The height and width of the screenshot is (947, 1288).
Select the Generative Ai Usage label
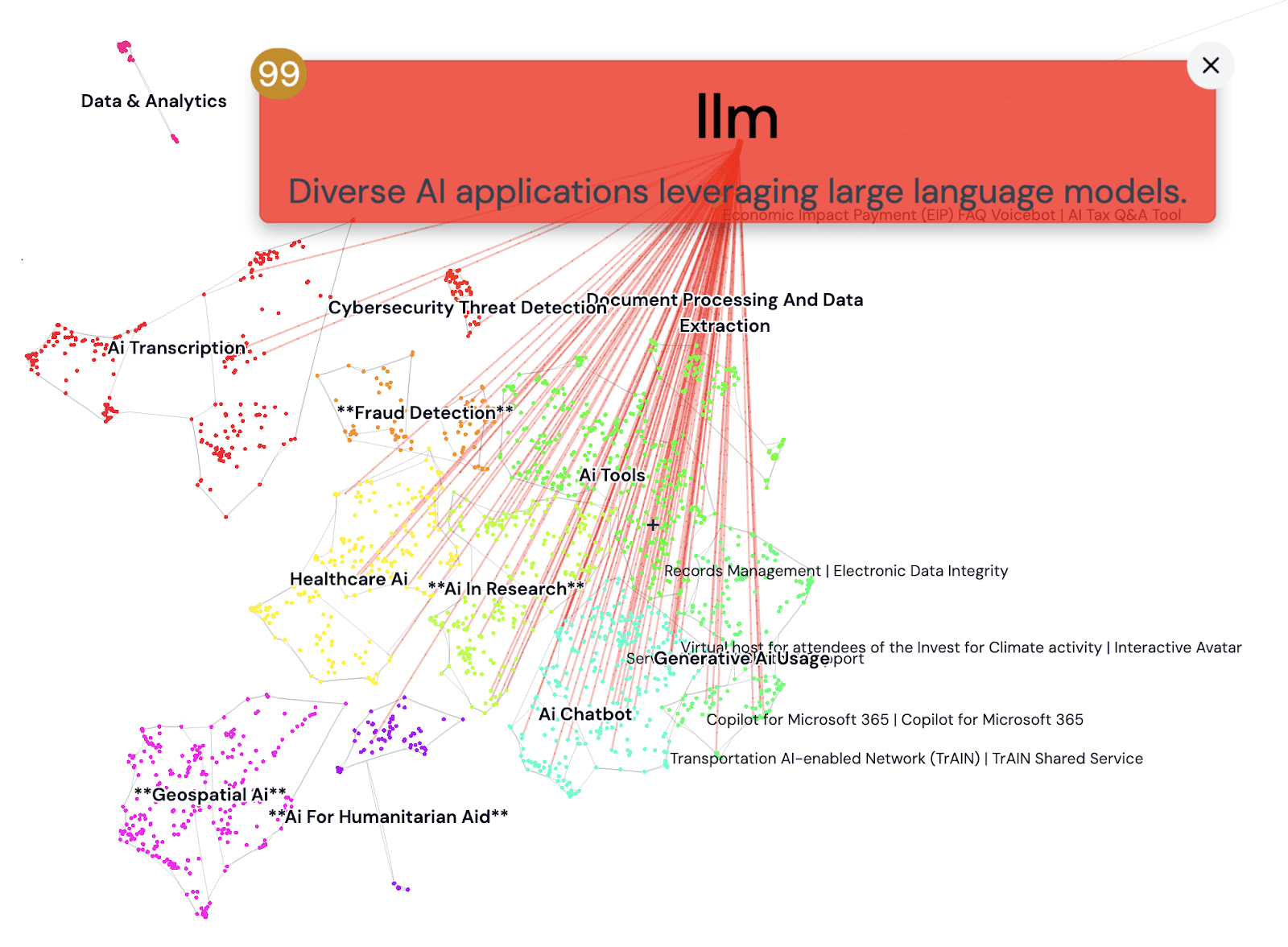point(741,659)
